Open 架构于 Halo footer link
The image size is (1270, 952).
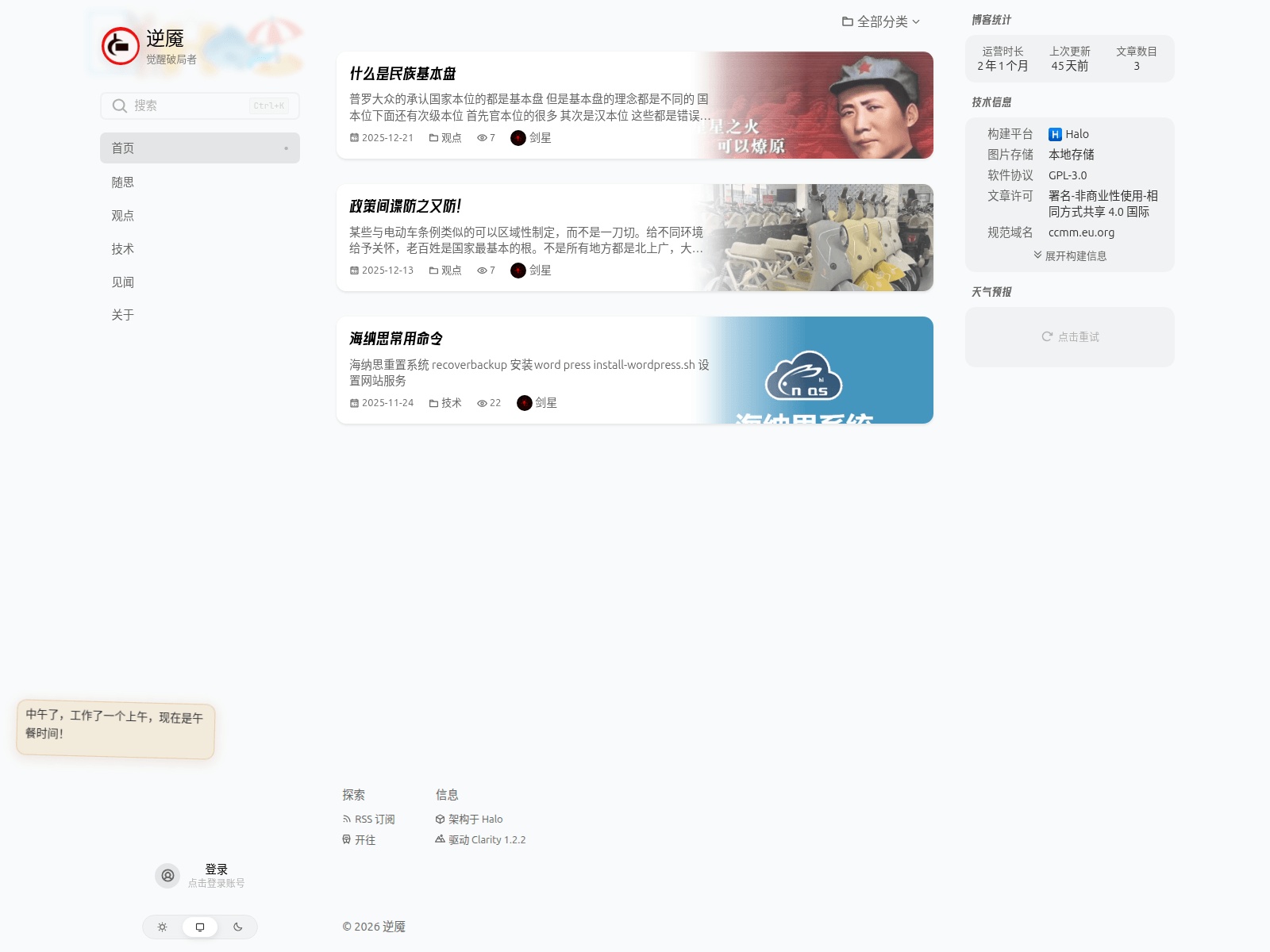(469, 819)
